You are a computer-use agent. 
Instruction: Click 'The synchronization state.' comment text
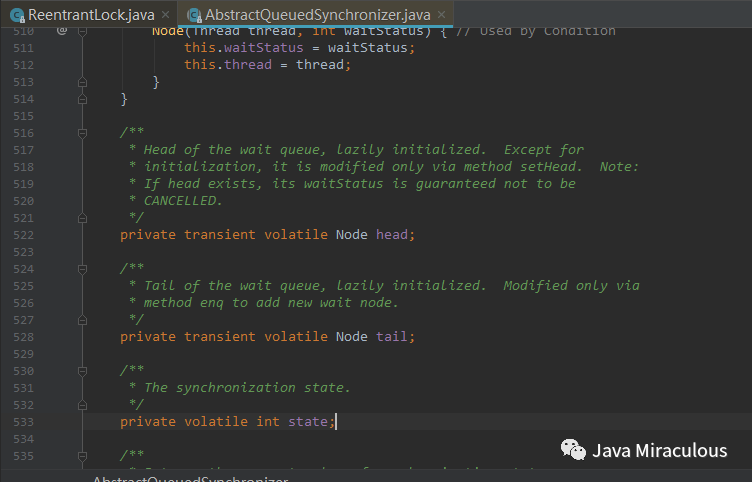click(247, 388)
